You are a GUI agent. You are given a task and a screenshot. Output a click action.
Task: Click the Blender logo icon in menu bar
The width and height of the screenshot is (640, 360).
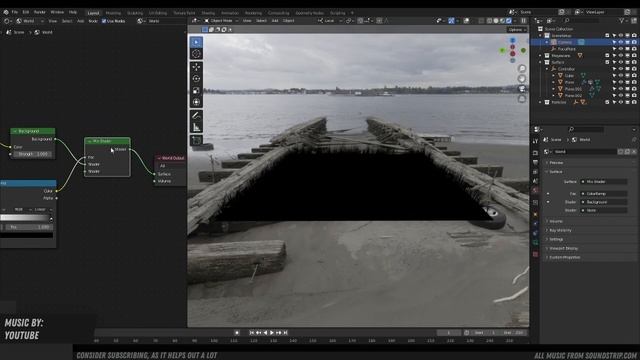coord(6,12)
